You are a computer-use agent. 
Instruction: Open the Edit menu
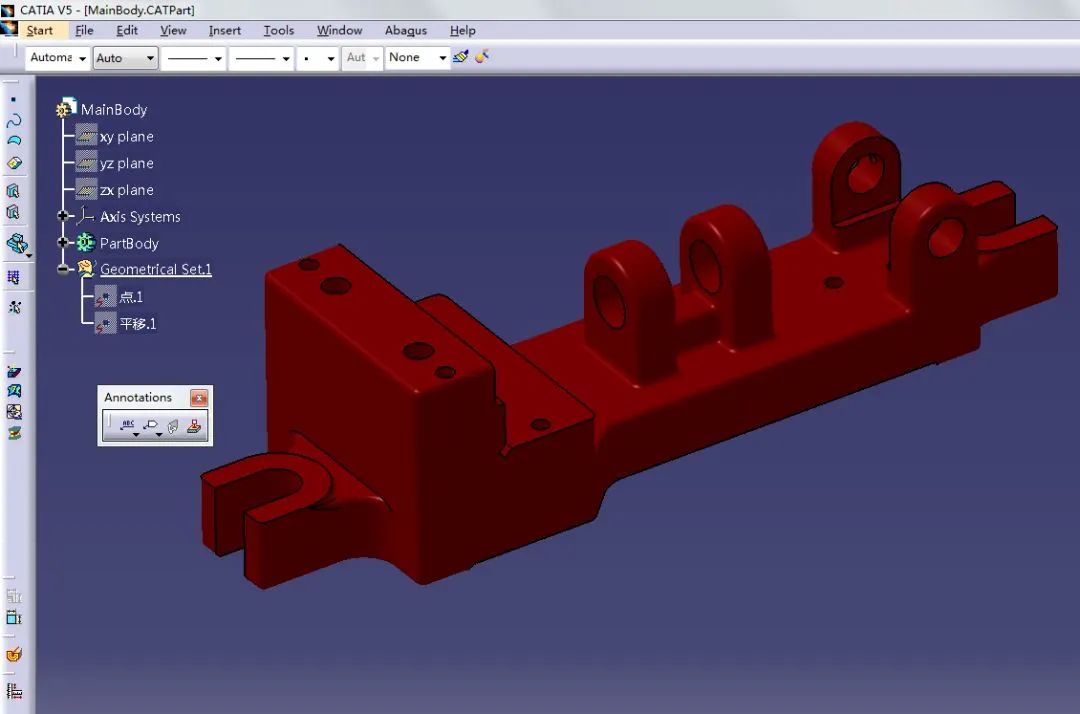click(127, 30)
